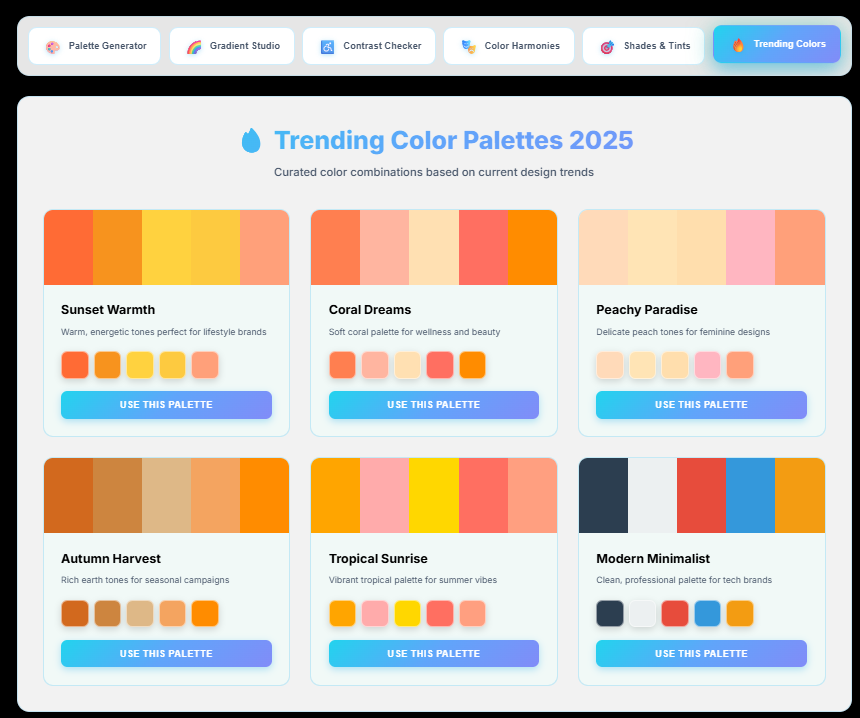
Task: Use the Modern Minimalist palette
Action: pos(701,653)
